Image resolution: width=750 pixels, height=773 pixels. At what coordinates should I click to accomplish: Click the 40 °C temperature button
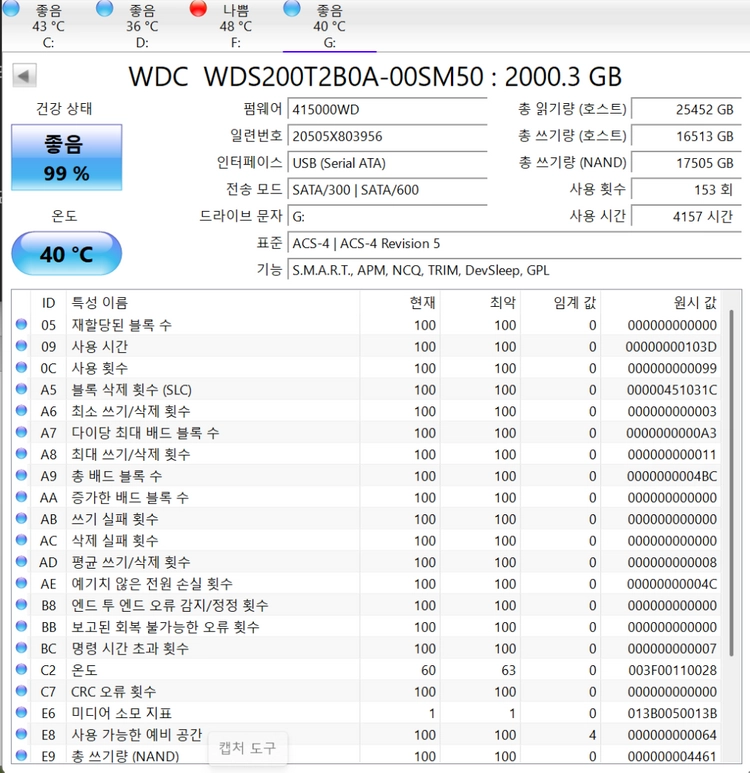(67, 254)
